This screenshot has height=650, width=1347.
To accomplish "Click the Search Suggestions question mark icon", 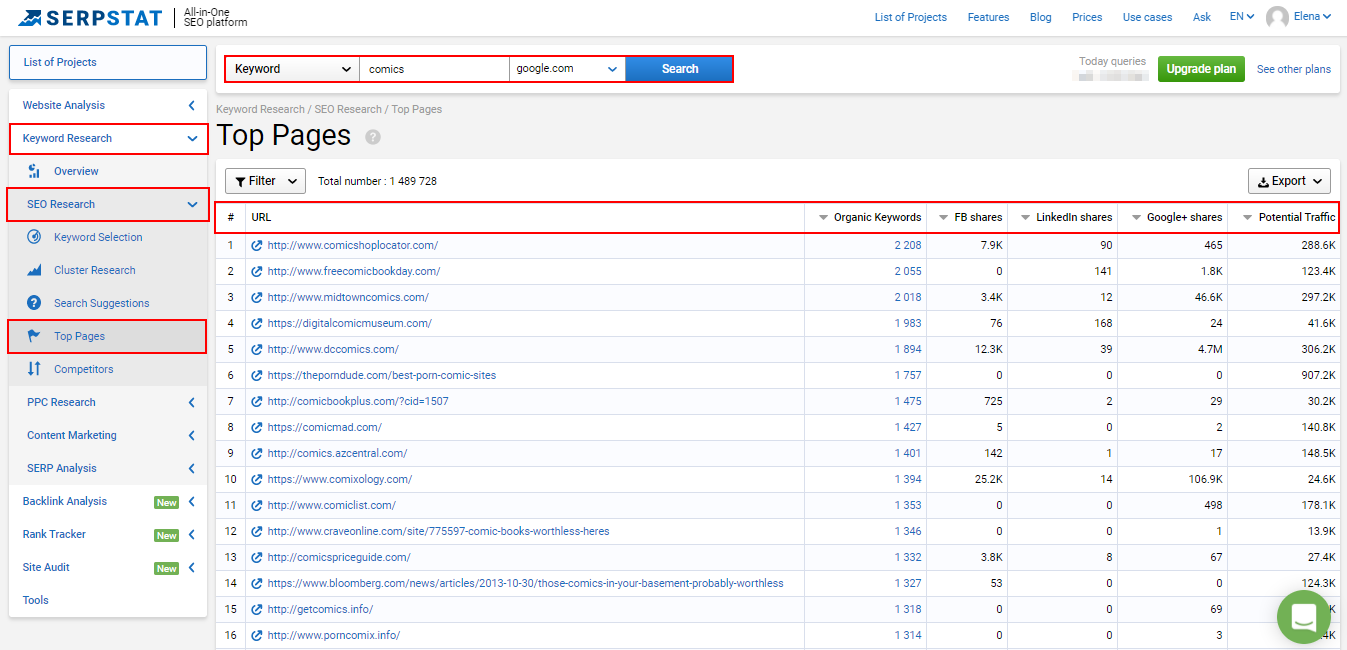I will coord(34,303).
